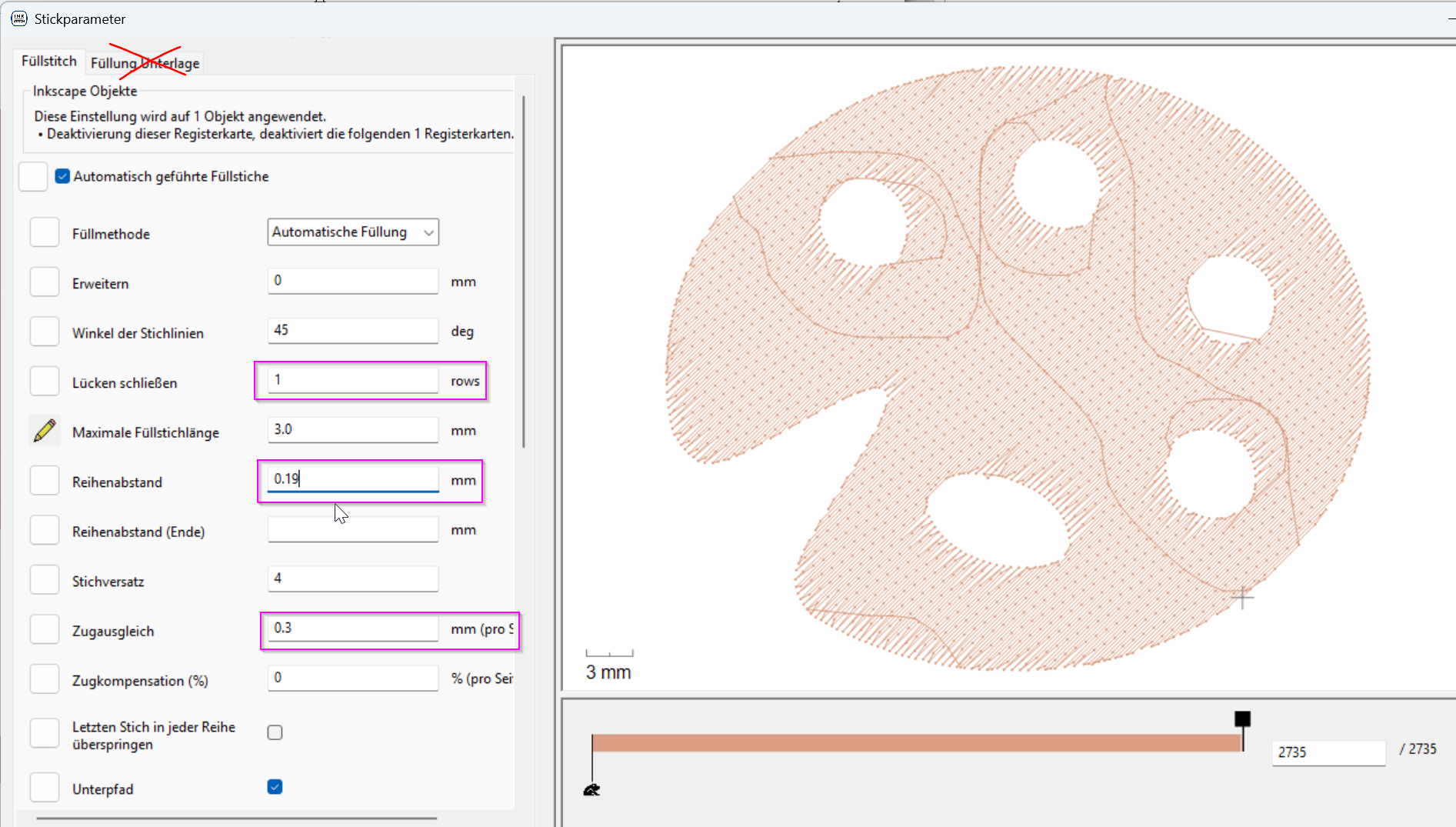Viewport: 1456px width, 827px height.
Task: Click the indicator box beside Füllmethode
Action: [x=45, y=232]
